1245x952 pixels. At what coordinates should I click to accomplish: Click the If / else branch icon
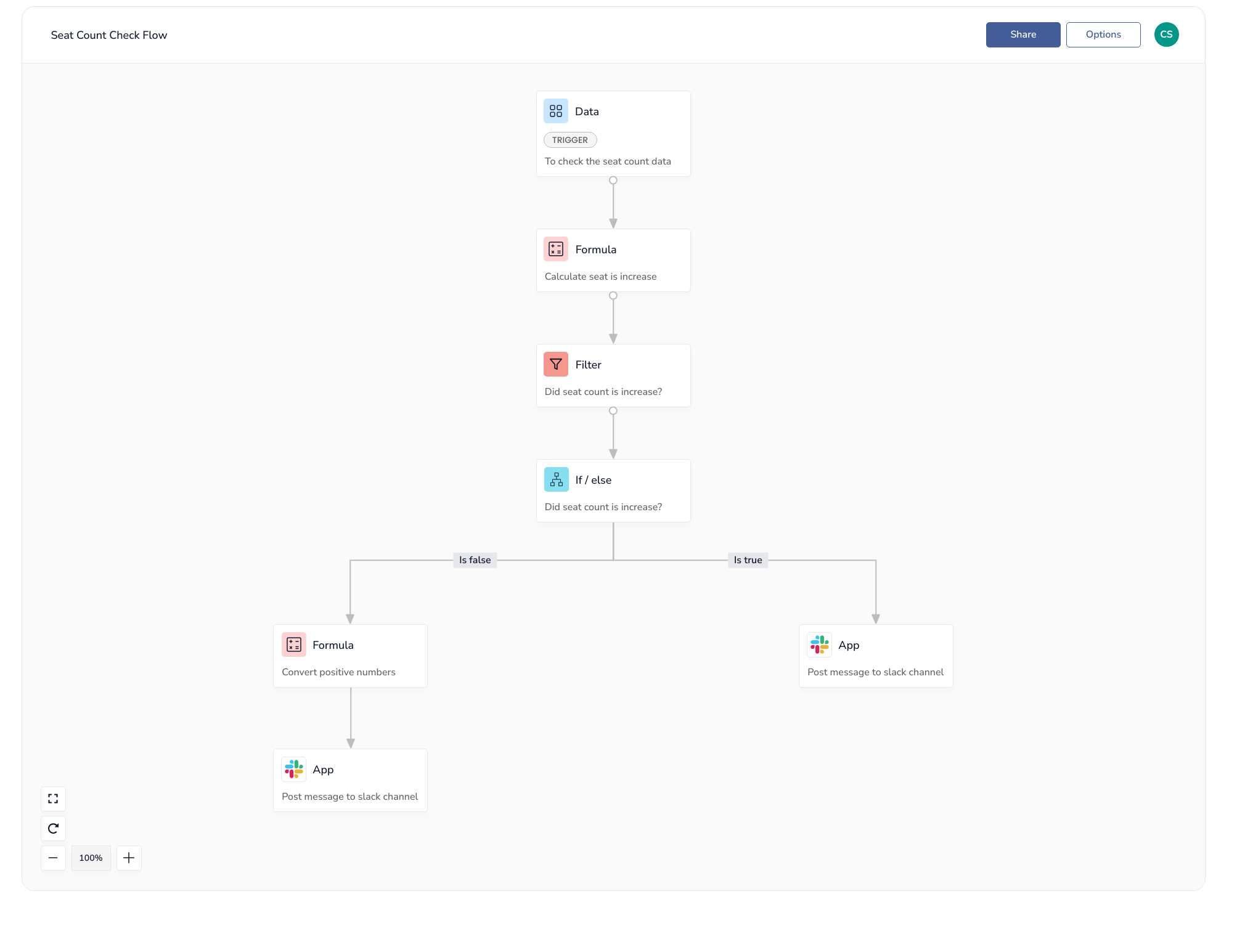556,479
